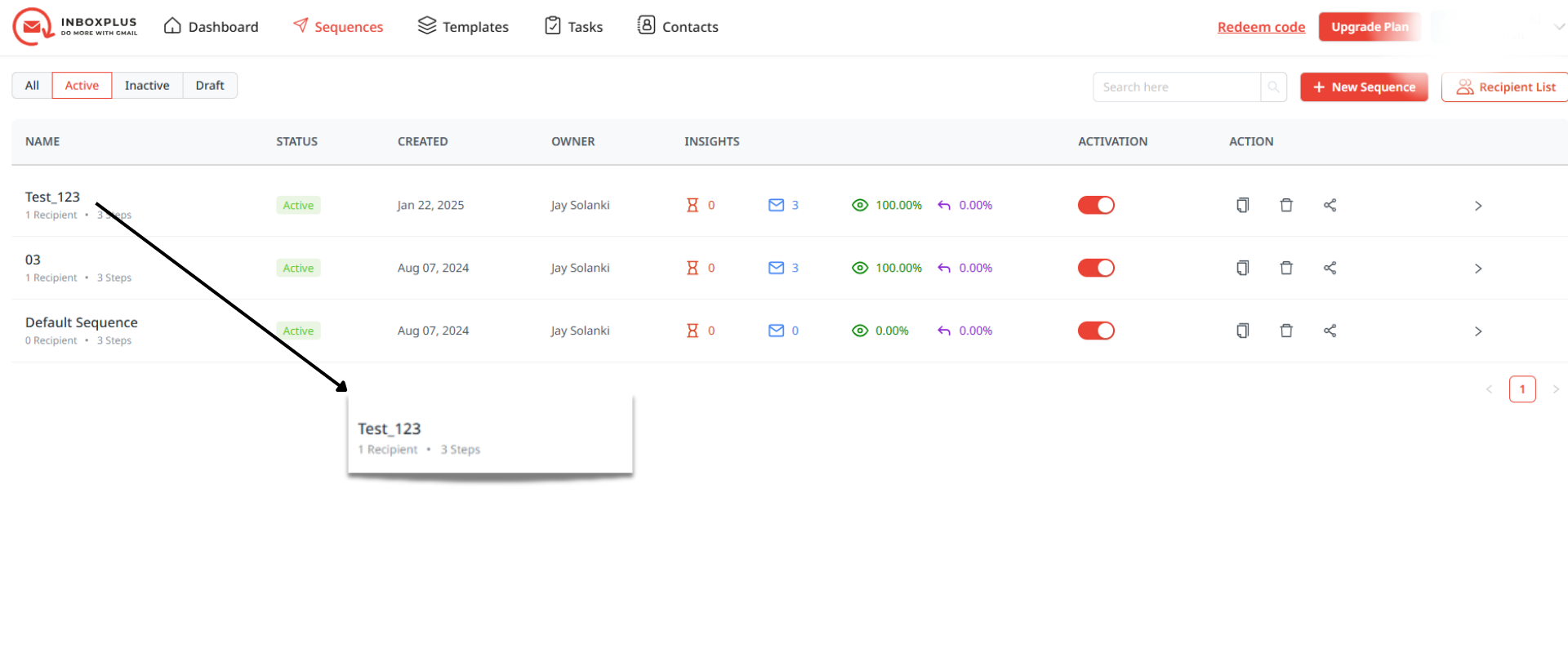Delete Test_123 sequence with trash icon
The height and width of the screenshot is (653, 1568).
pos(1286,205)
